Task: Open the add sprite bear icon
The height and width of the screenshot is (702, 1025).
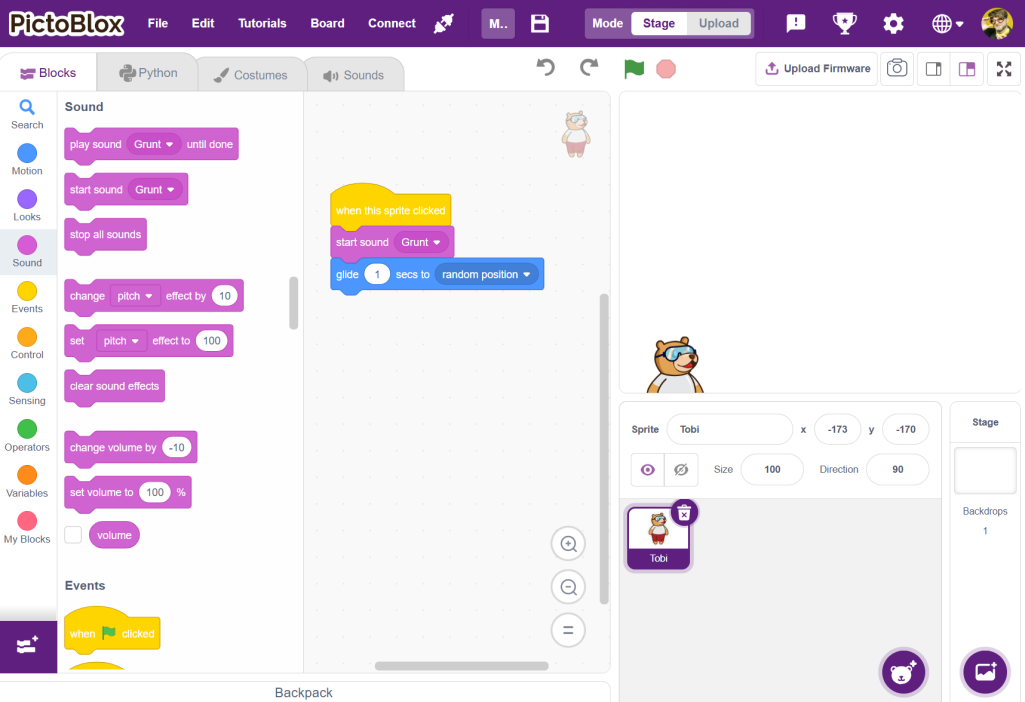Action: 903,672
